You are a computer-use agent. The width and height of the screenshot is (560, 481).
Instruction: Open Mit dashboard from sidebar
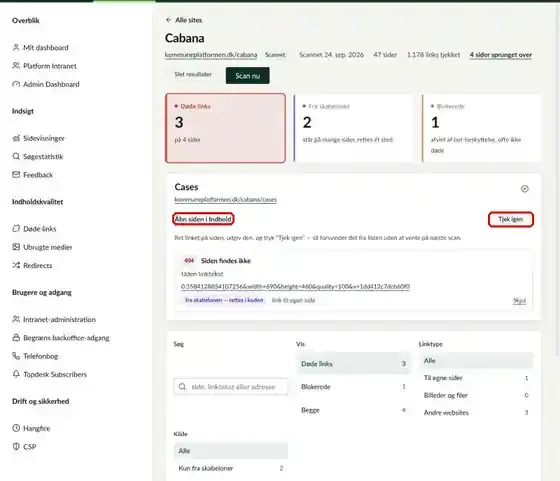click(45, 47)
